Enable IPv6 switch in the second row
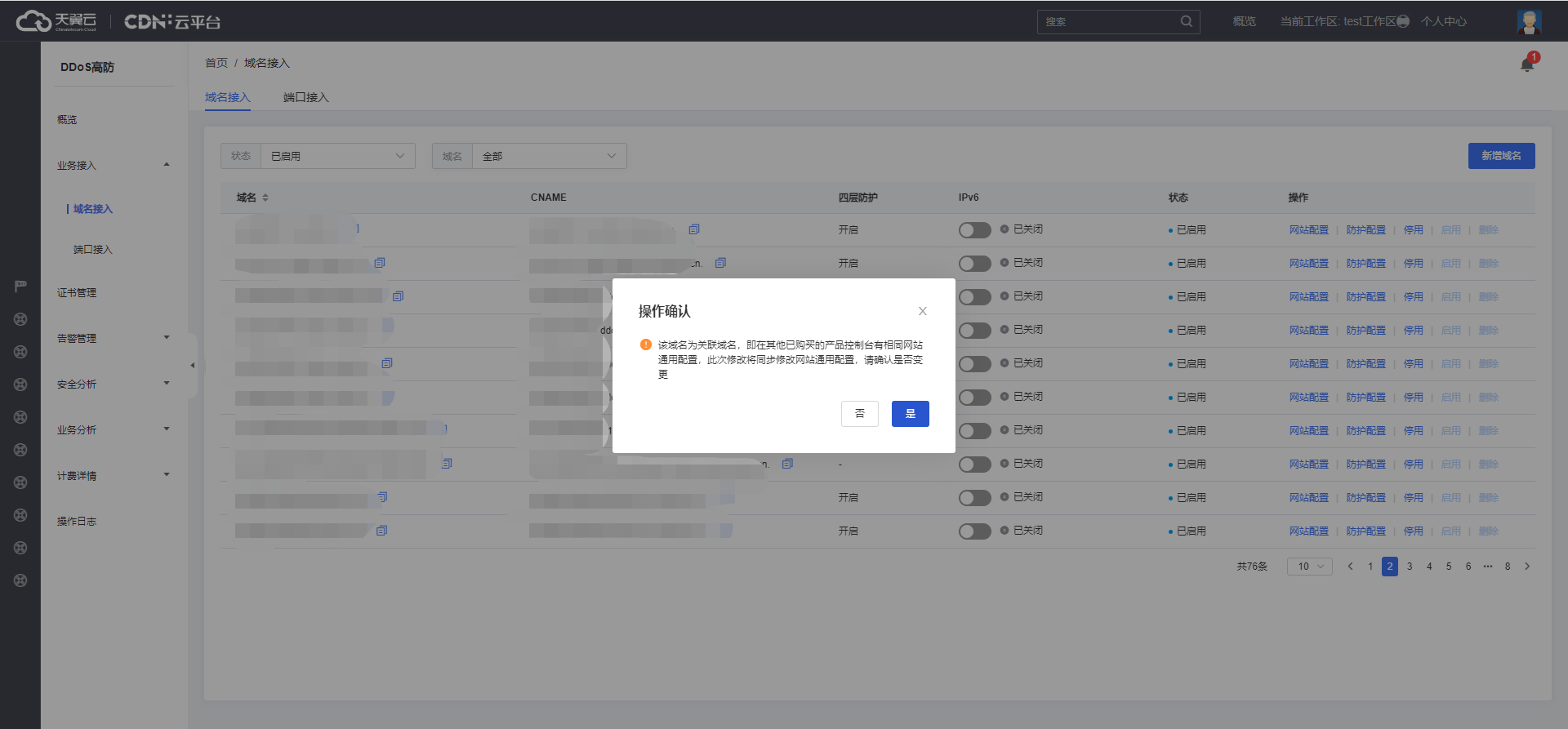Screen dimensions: 1568x729 click(974, 264)
